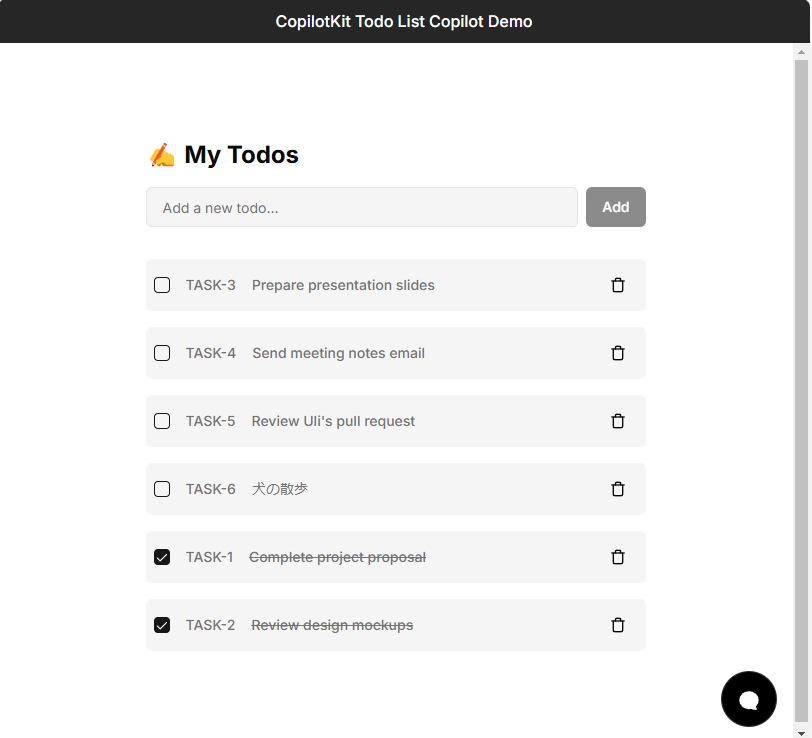Screen dimensions: 812x738
Task: Uncheck TASK-2 Review design mockups
Action: (162, 625)
